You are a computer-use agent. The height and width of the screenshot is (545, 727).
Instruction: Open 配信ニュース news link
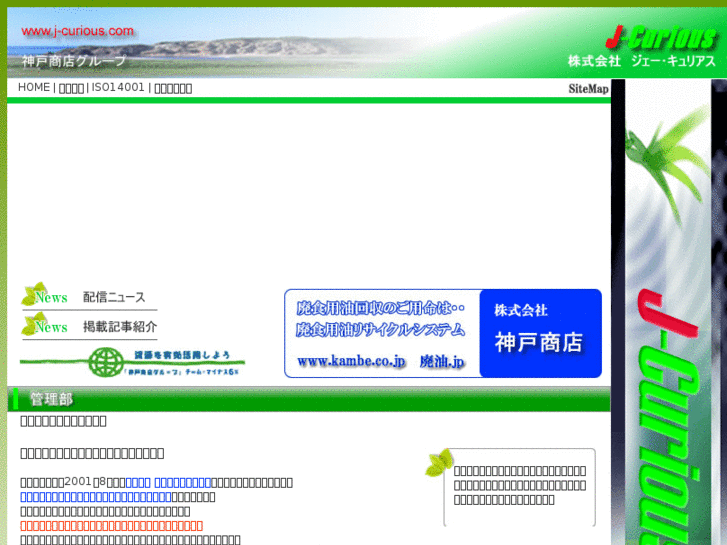pos(114,297)
